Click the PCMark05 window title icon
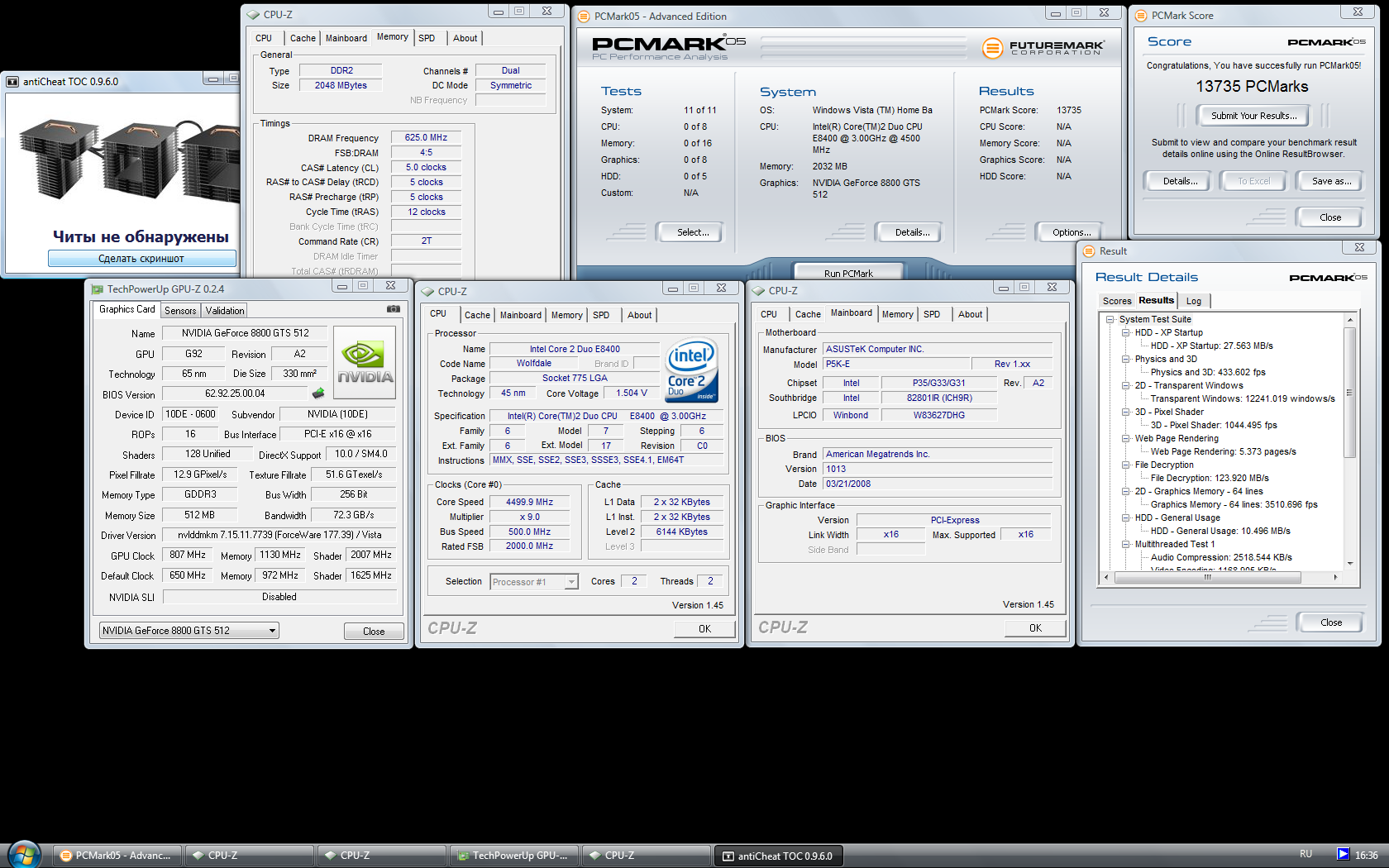The width and height of the screenshot is (1389, 868). click(584, 17)
